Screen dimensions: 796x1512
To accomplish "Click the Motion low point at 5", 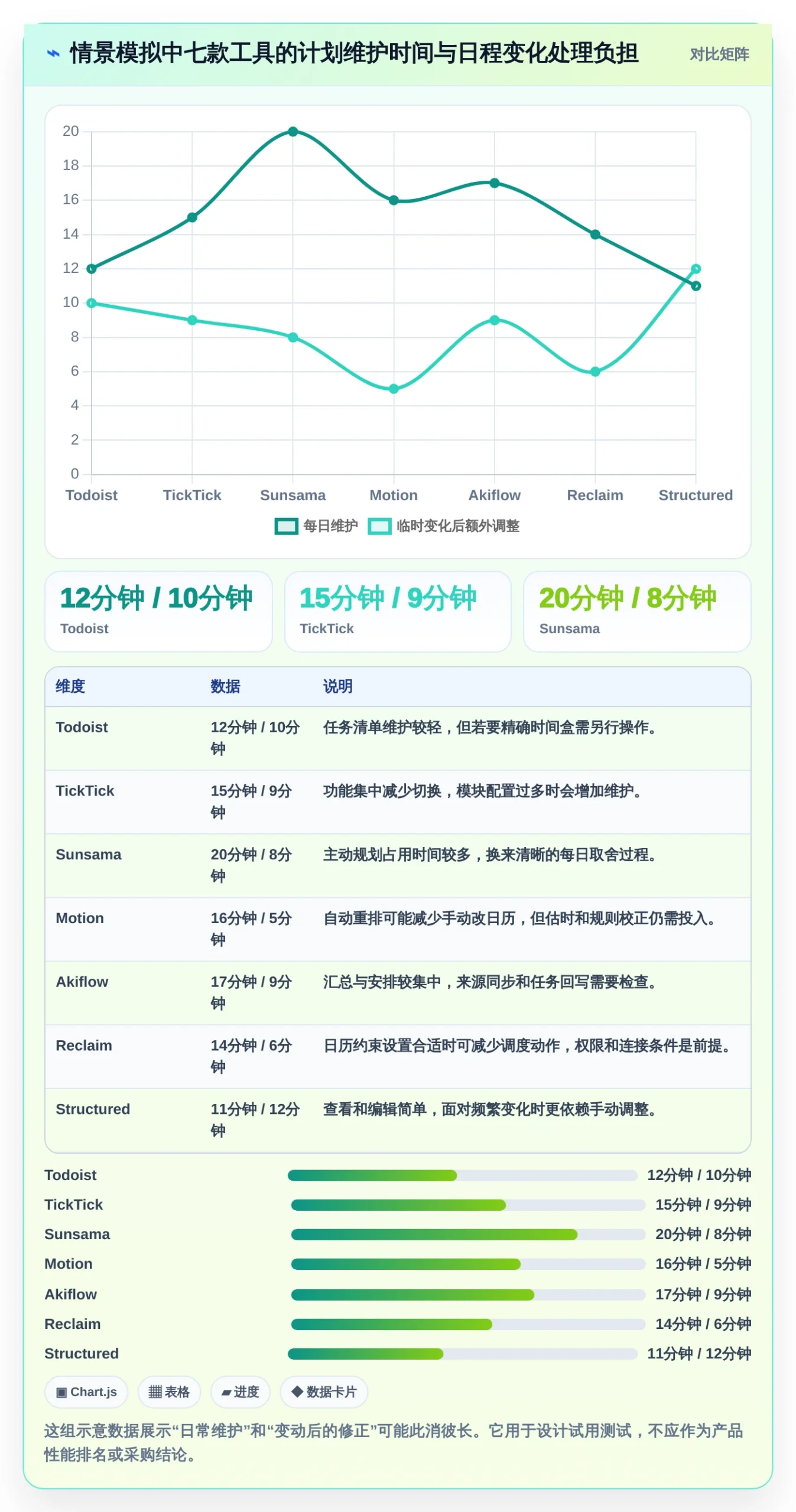I will (x=394, y=389).
